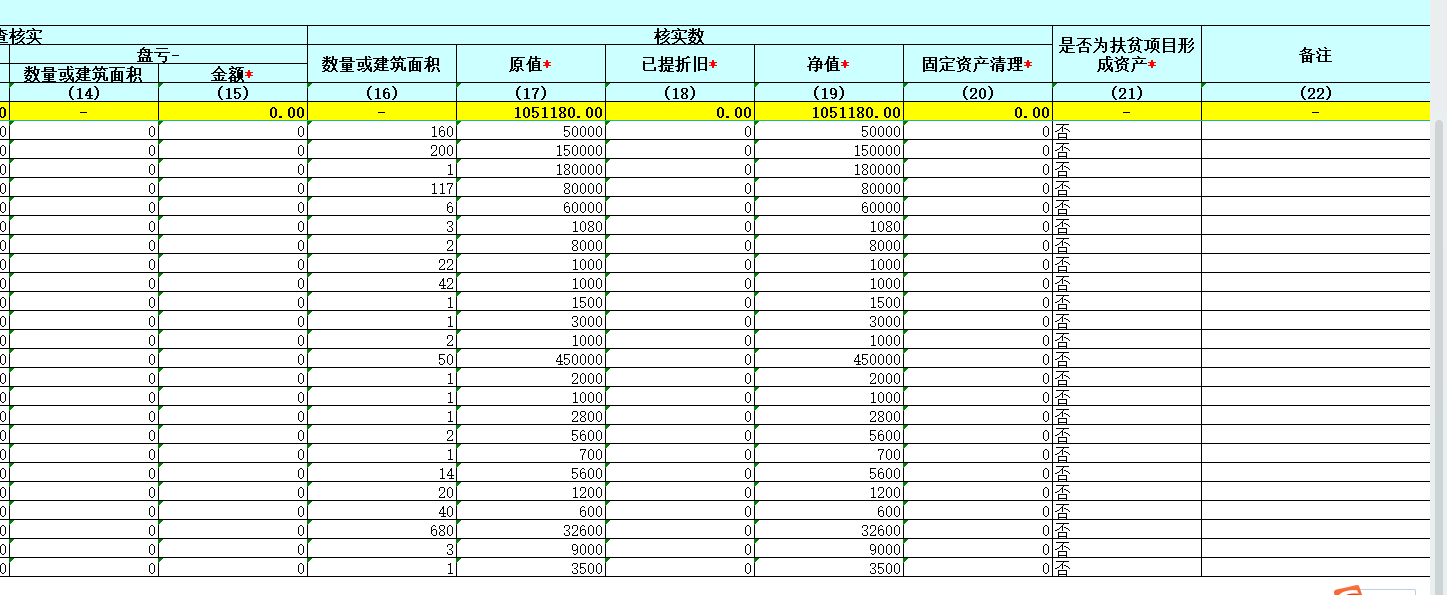This screenshot has height=595, width=1447.
Task: Click column index cell (21)
Action: point(1127,93)
